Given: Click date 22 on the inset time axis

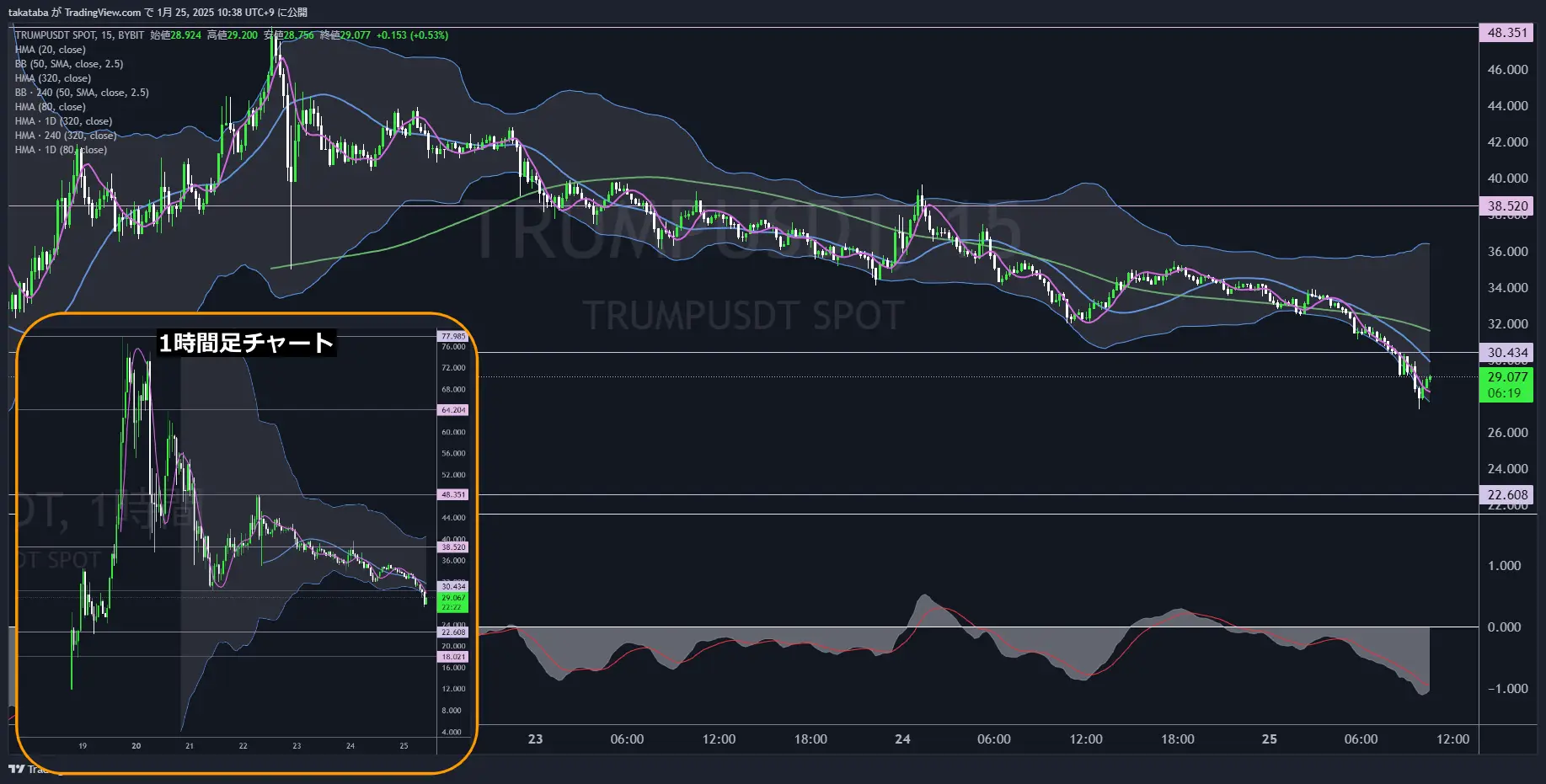Looking at the screenshot, I should click(243, 746).
